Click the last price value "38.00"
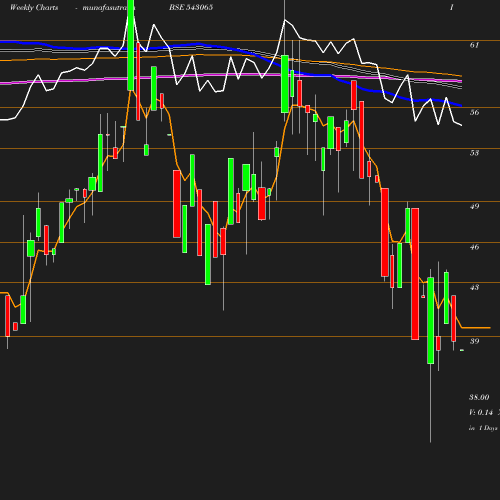This screenshot has height=500, width=500. coord(479,397)
